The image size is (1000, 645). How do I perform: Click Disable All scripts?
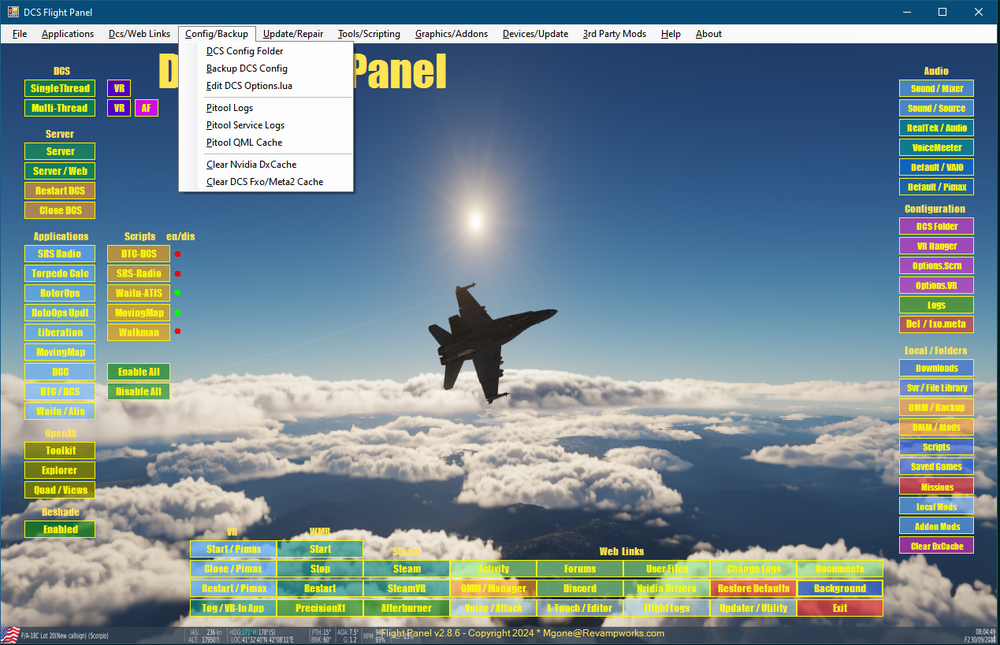click(x=138, y=392)
